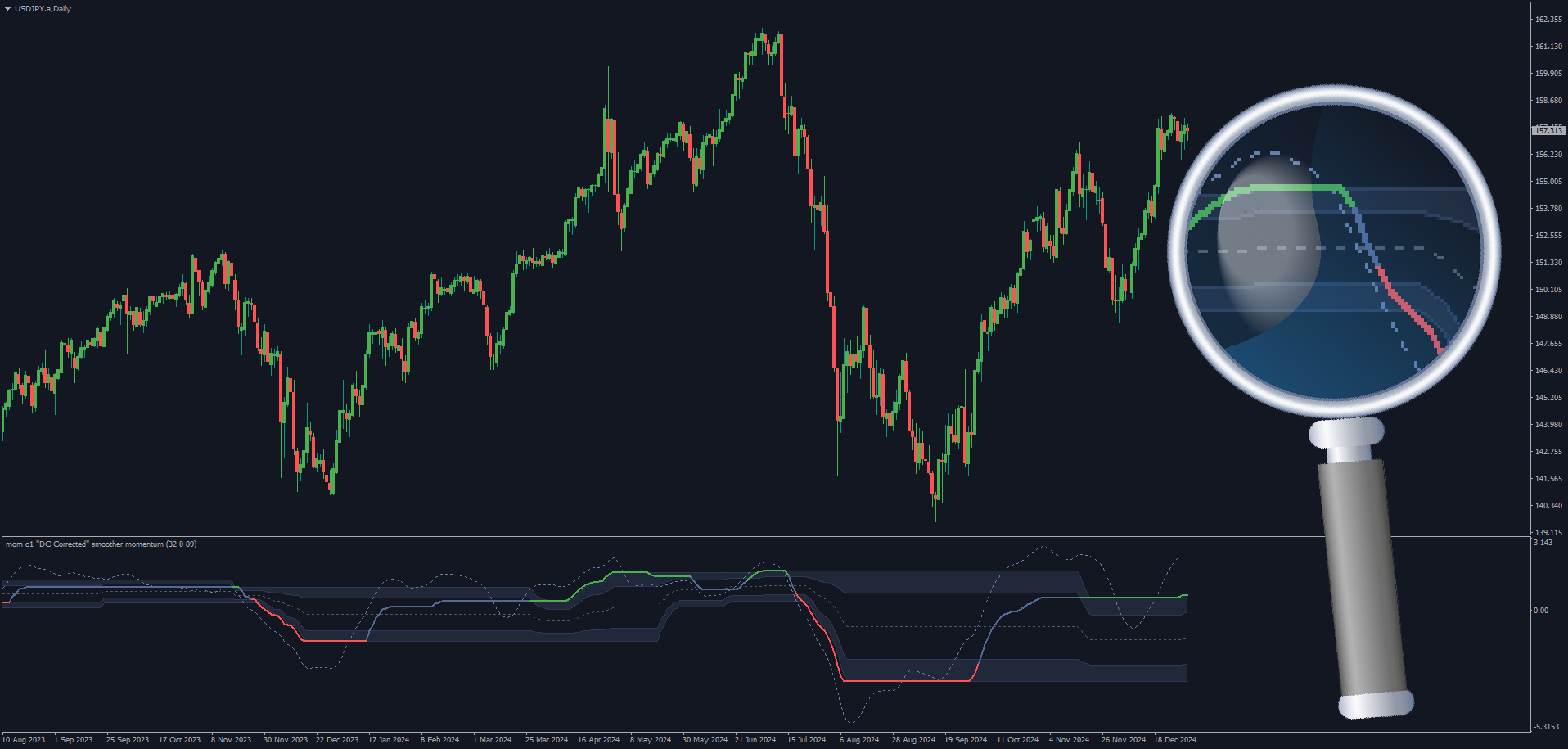The width and height of the screenshot is (1568, 749).
Task: Click the 139.115 price scale label
Action: pos(1548,532)
